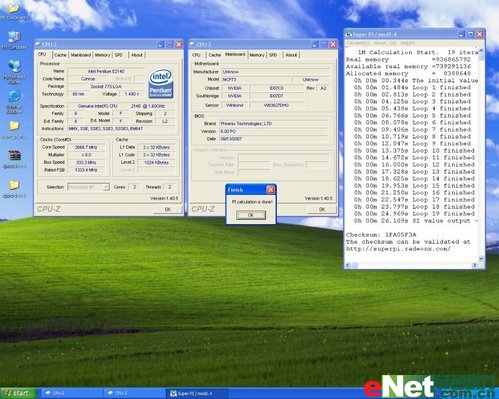Viewport: 499px width, 399px height.
Task: Open Cache tab in left CPU-Z window
Action: pyautogui.click(x=60, y=55)
